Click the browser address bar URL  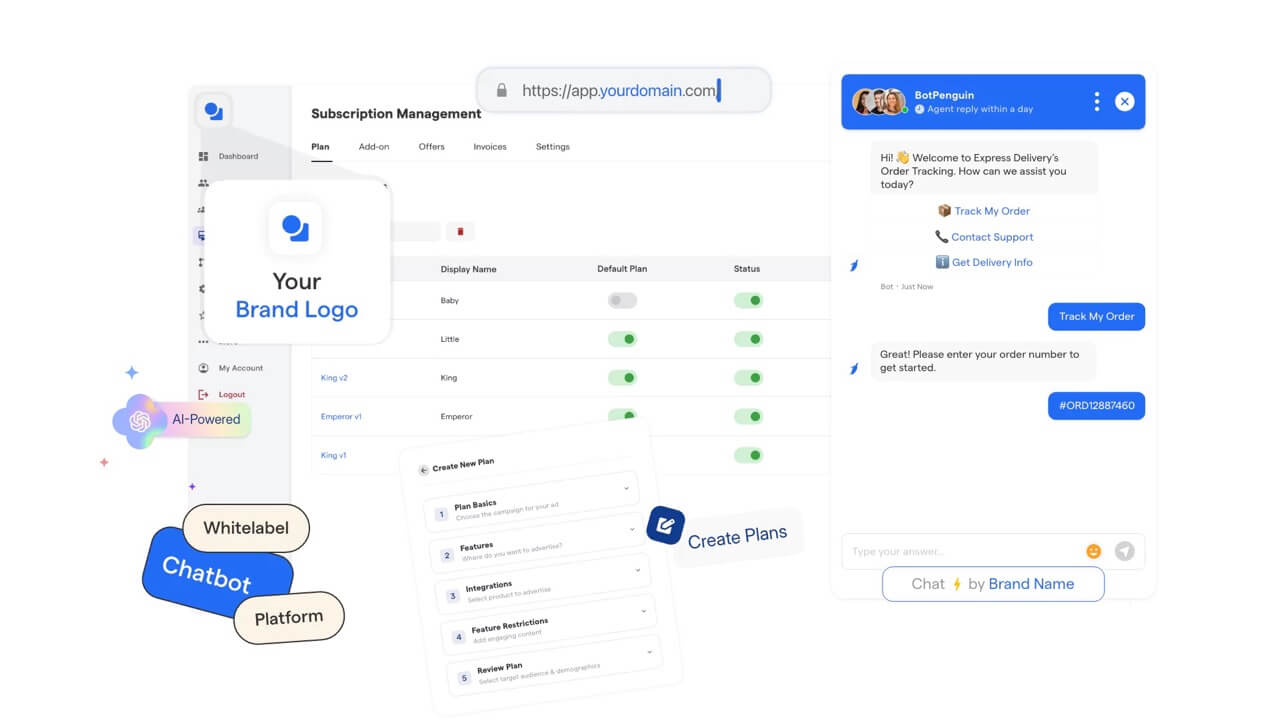tap(620, 90)
